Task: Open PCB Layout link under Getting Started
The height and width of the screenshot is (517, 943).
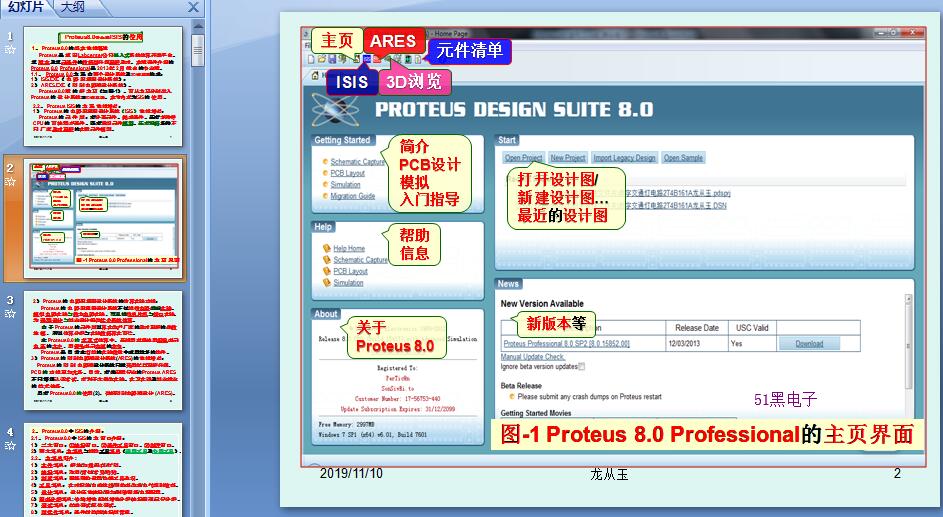Action: [348, 173]
